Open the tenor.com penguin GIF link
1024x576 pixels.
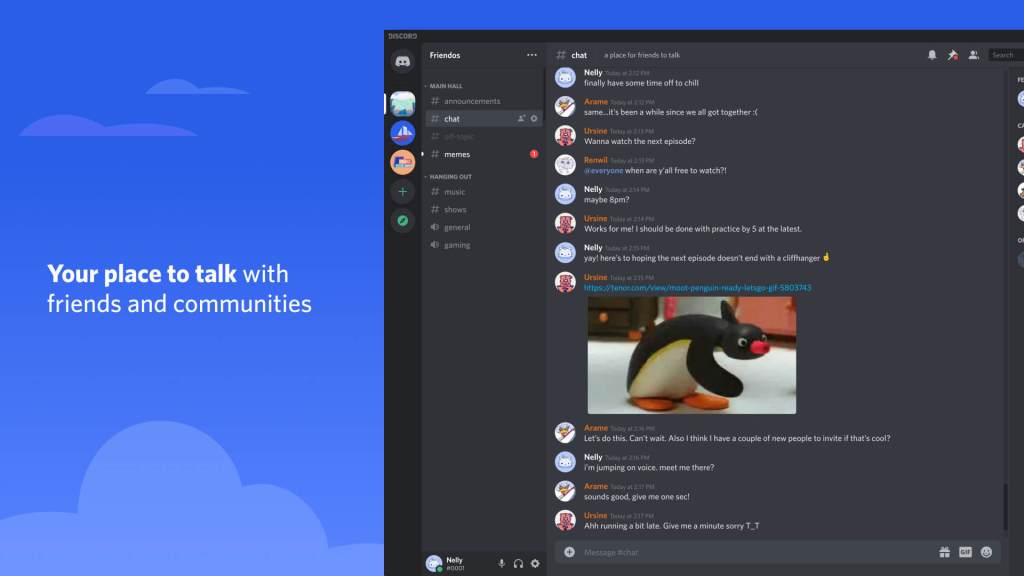697,287
